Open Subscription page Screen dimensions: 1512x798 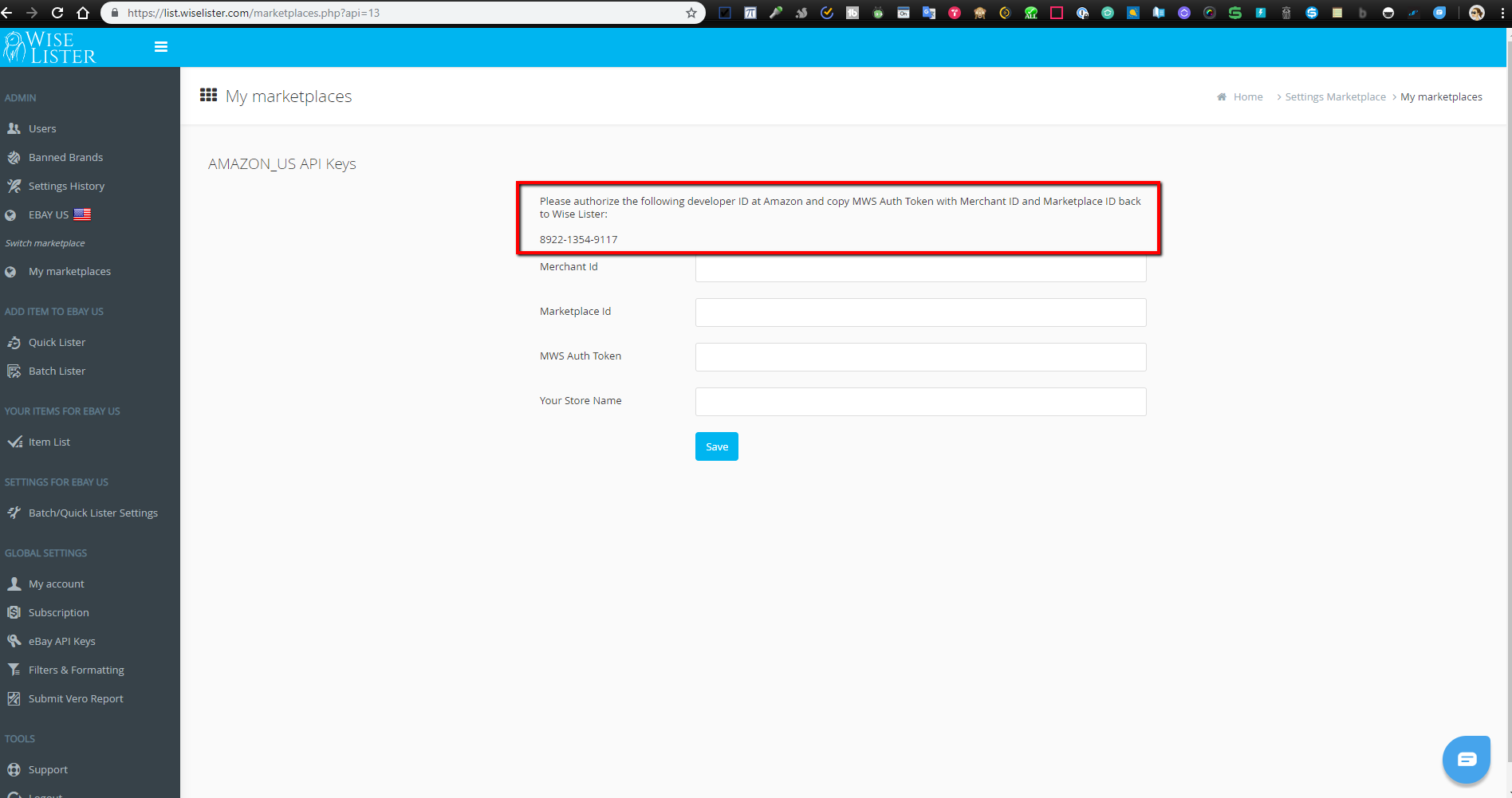58,612
